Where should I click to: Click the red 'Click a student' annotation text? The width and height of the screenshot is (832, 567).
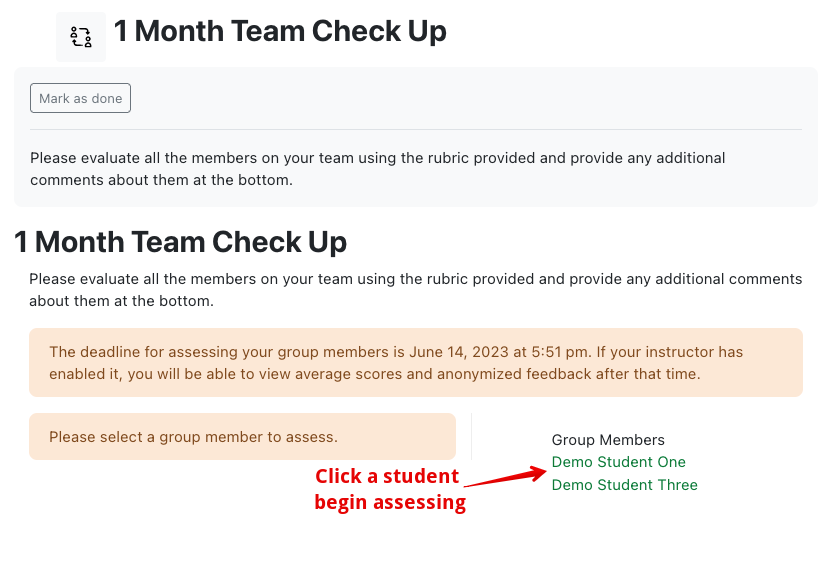(x=387, y=476)
